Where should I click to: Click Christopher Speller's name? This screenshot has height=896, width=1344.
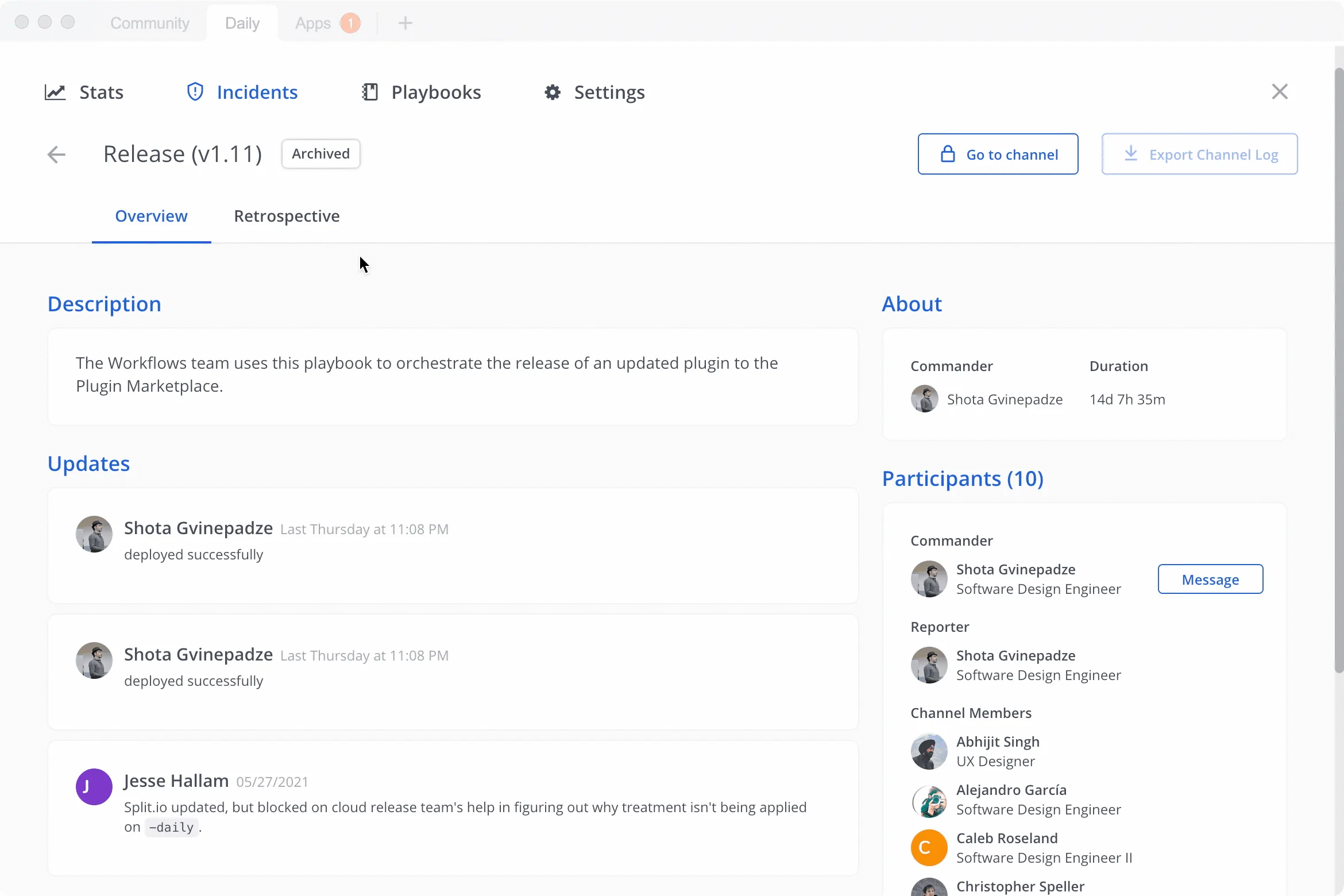point(1020,886)
